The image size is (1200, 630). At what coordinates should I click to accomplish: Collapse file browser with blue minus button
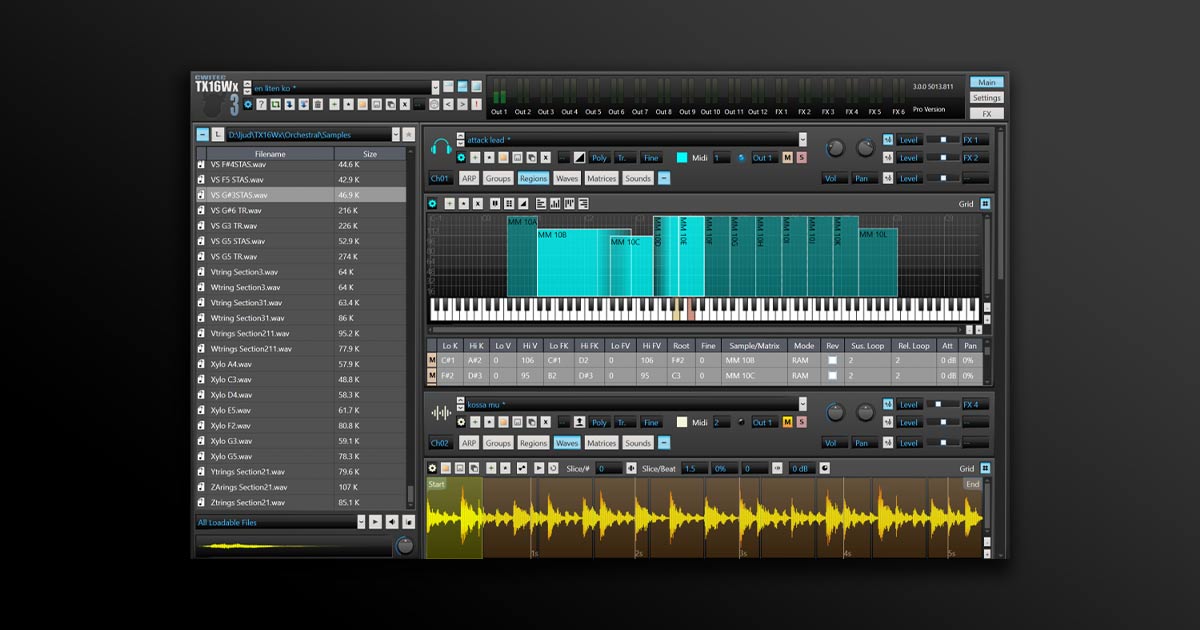point(202,134)
